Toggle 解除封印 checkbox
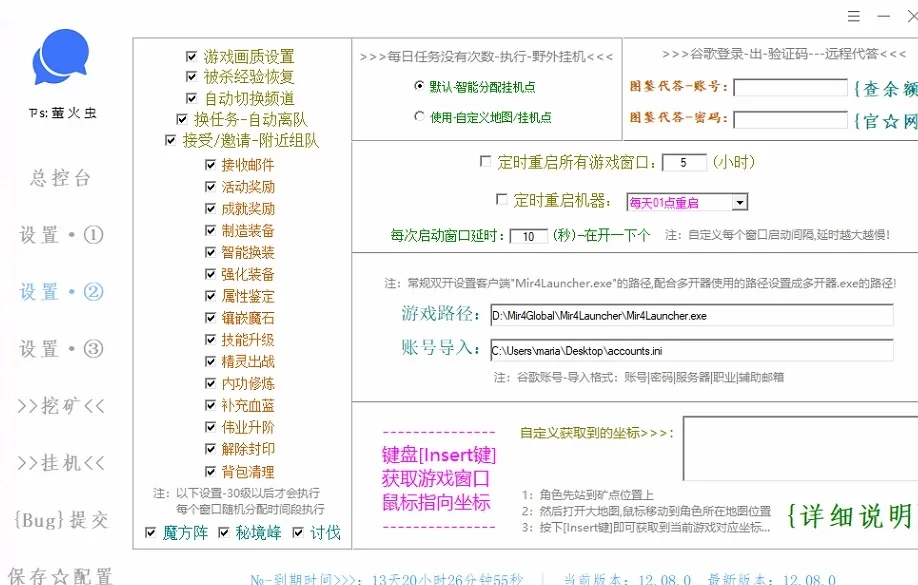The height and width of the screenshot is (585, 918). coord(211,449)
